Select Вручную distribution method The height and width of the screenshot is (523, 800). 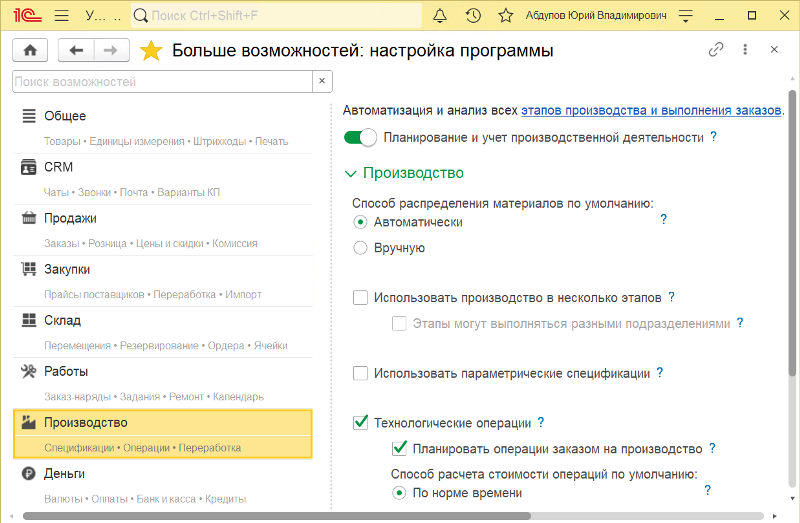point(360,247)
